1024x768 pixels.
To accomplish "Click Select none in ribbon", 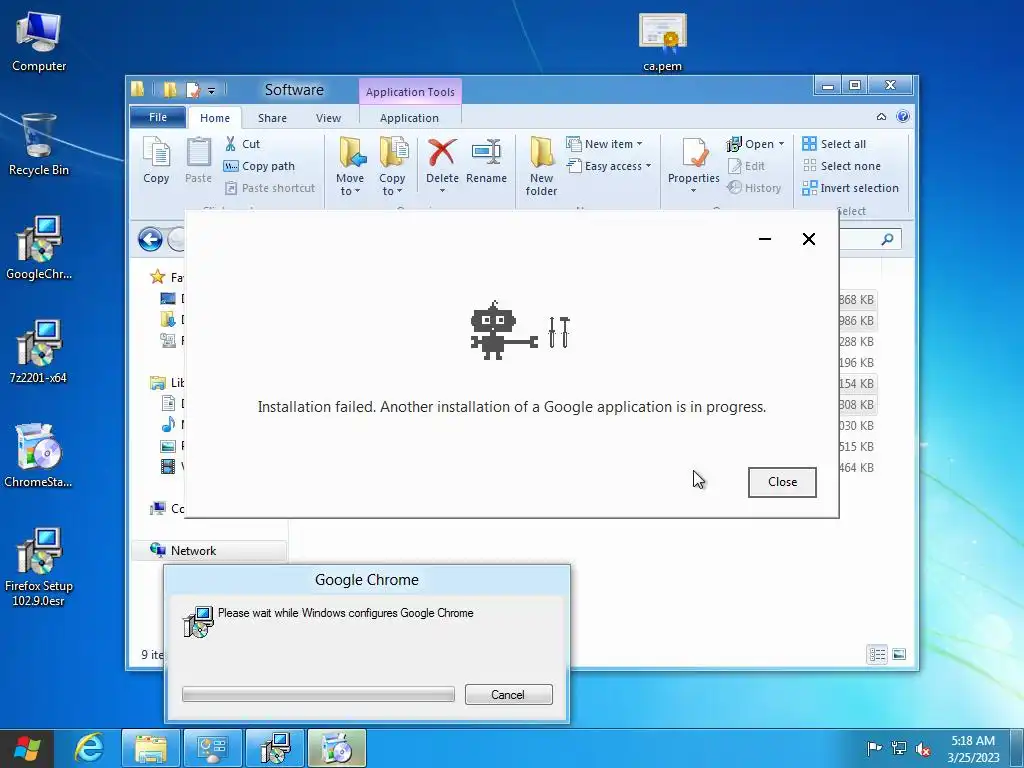I will tap(842, 166).
